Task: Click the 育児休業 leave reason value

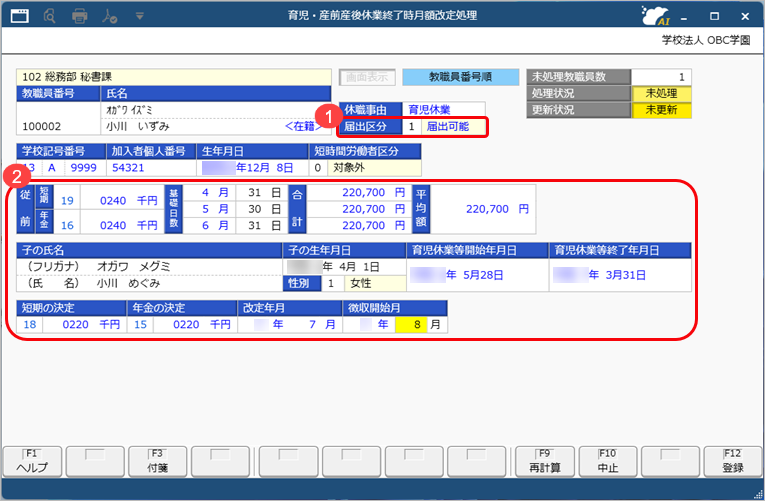Action: 429,110
